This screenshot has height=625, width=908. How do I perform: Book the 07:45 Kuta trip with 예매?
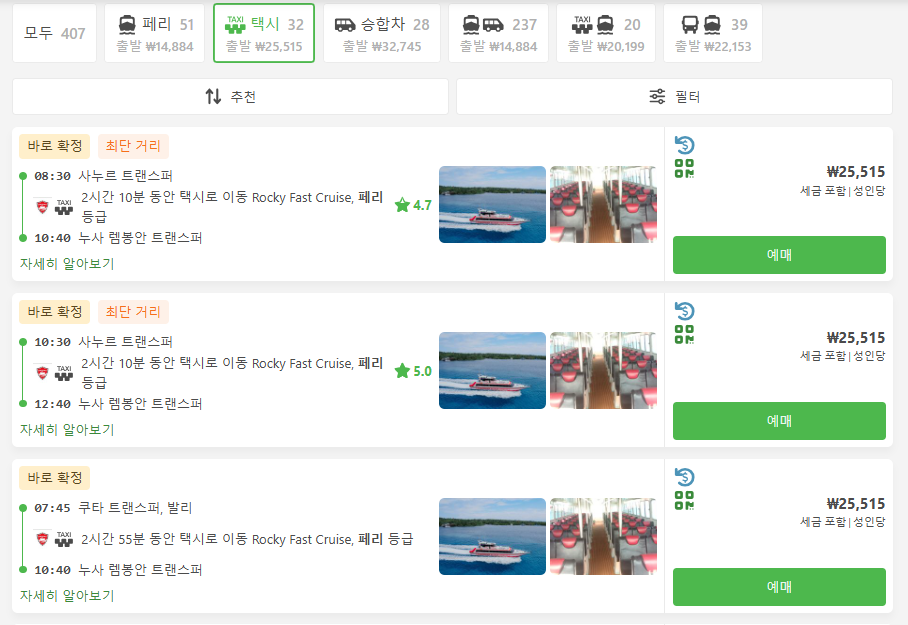coord(779,587)
